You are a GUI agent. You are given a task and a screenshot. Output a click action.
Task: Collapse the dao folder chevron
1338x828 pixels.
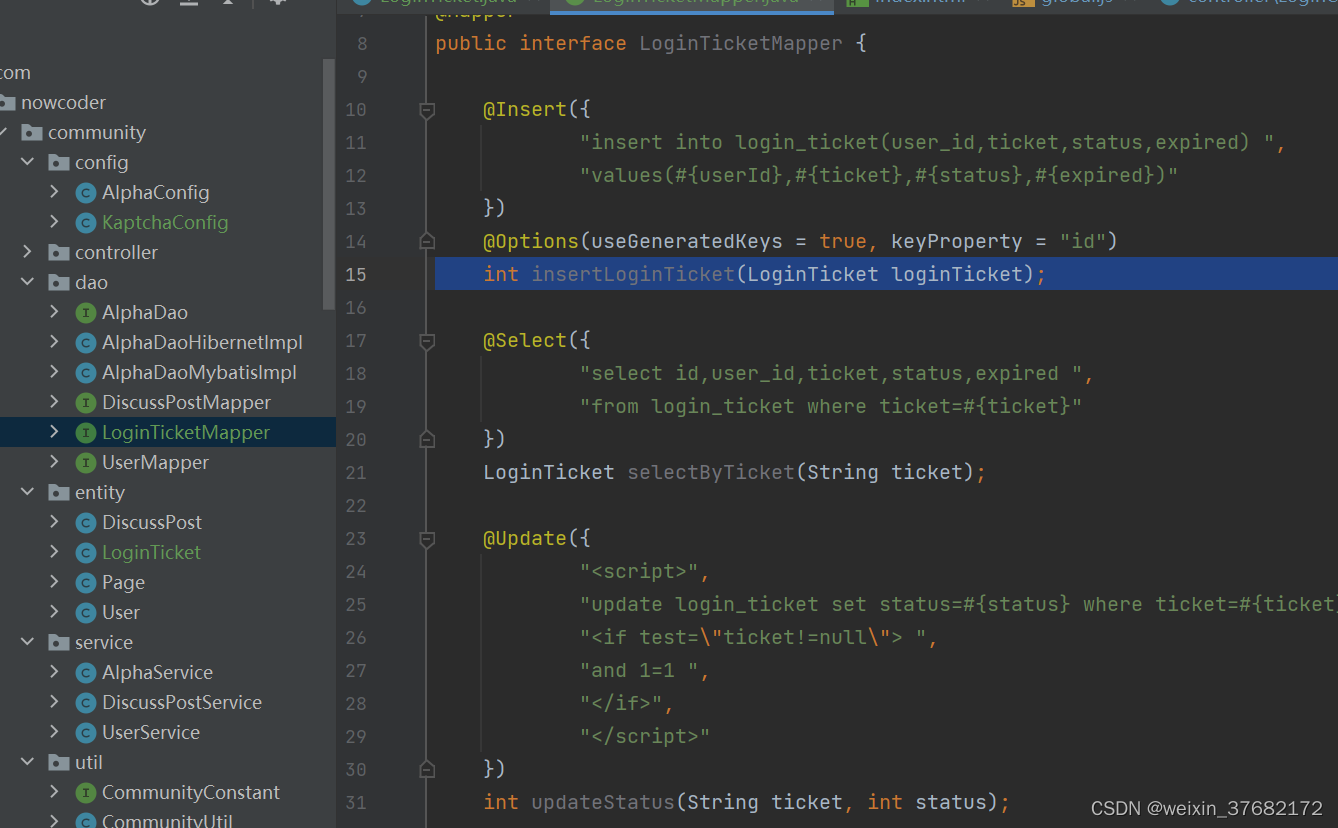27,282
